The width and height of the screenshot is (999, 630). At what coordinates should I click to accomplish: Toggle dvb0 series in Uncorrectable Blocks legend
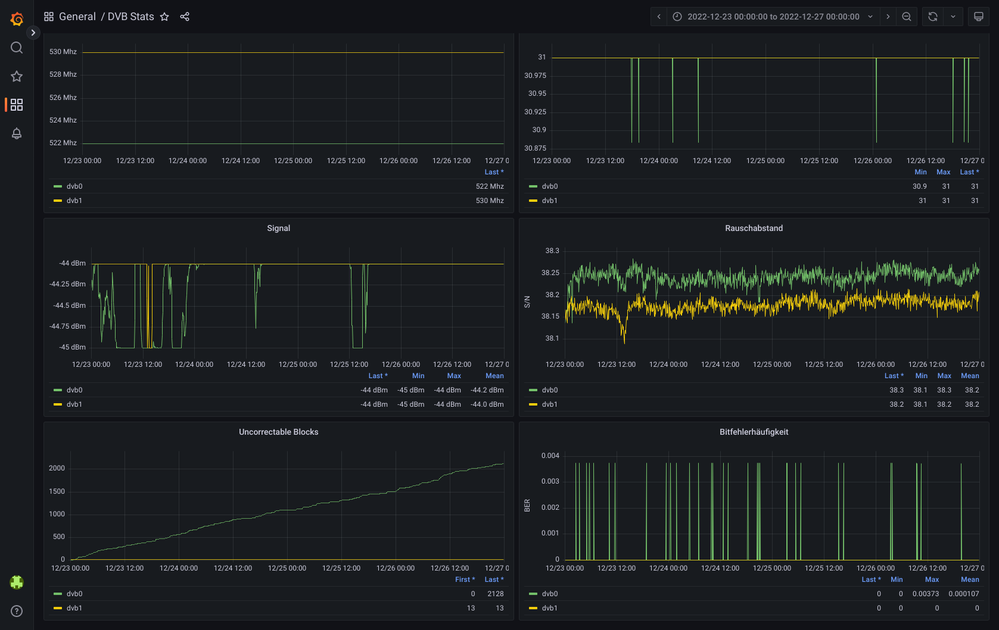pyautogui.click(x=74, y=594)
